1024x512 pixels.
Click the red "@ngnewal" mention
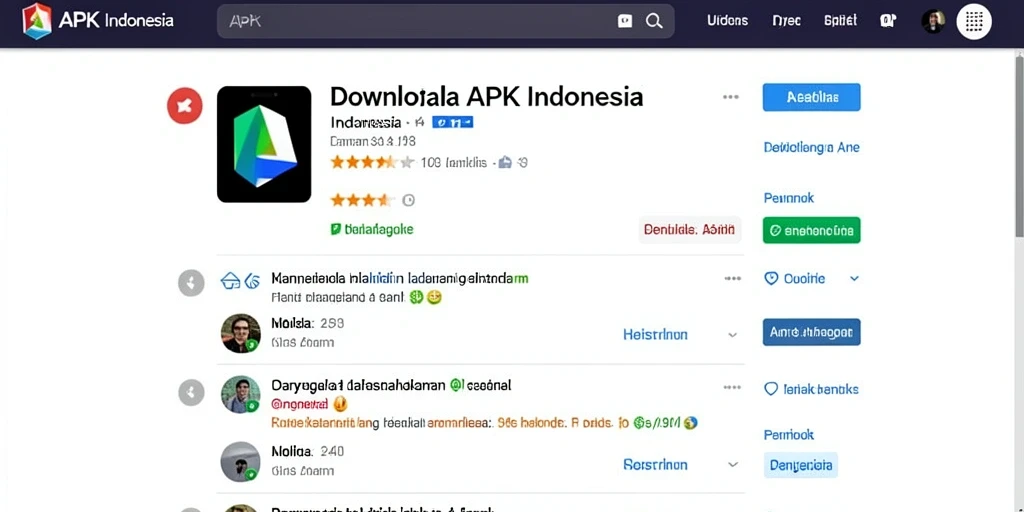pos(300,404)
